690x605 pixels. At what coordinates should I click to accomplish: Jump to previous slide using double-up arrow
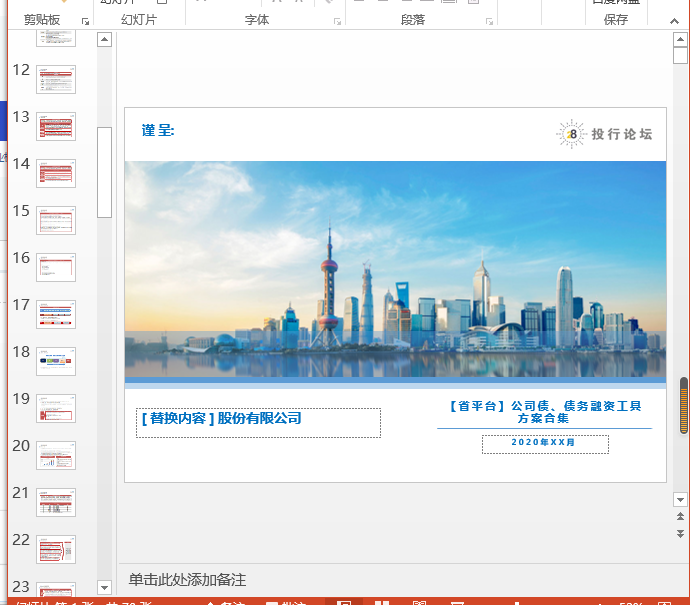(680, 517)
